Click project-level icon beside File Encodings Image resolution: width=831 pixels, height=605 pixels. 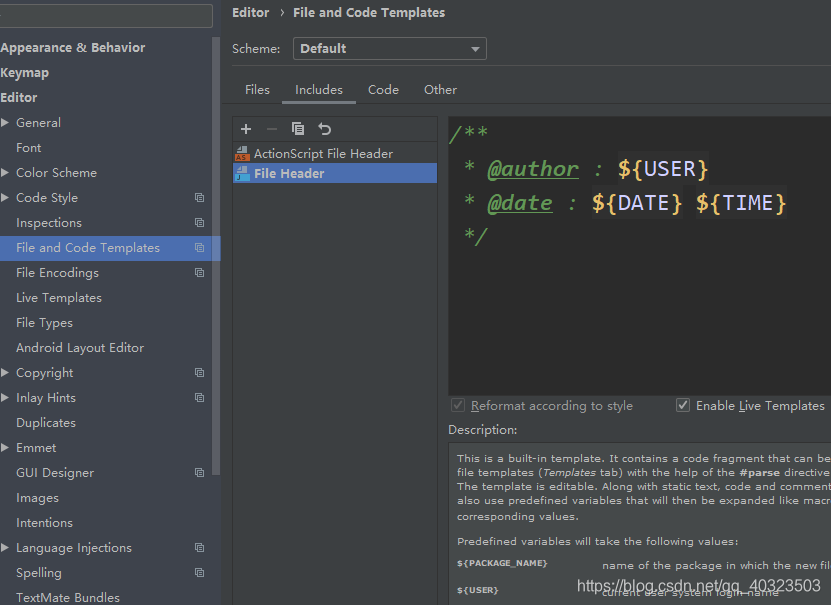tap(199, 272)
